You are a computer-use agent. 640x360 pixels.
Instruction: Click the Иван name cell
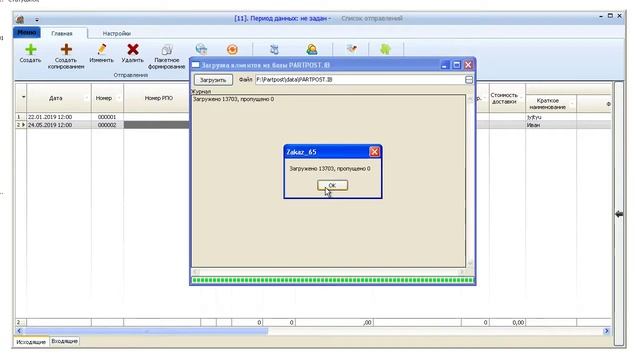point(551,125)
